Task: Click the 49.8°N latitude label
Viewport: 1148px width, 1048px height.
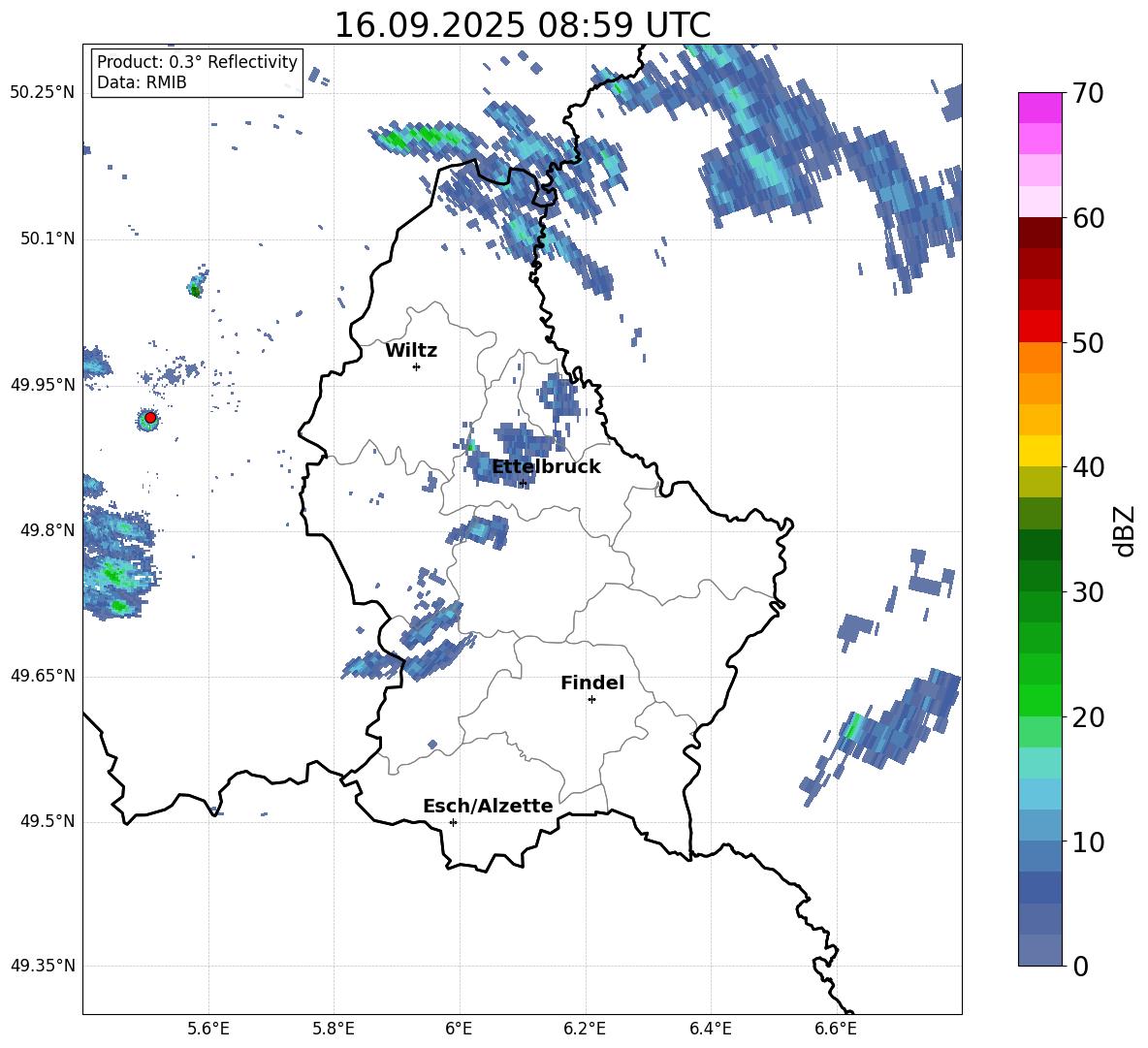Action: click(48, 530)
